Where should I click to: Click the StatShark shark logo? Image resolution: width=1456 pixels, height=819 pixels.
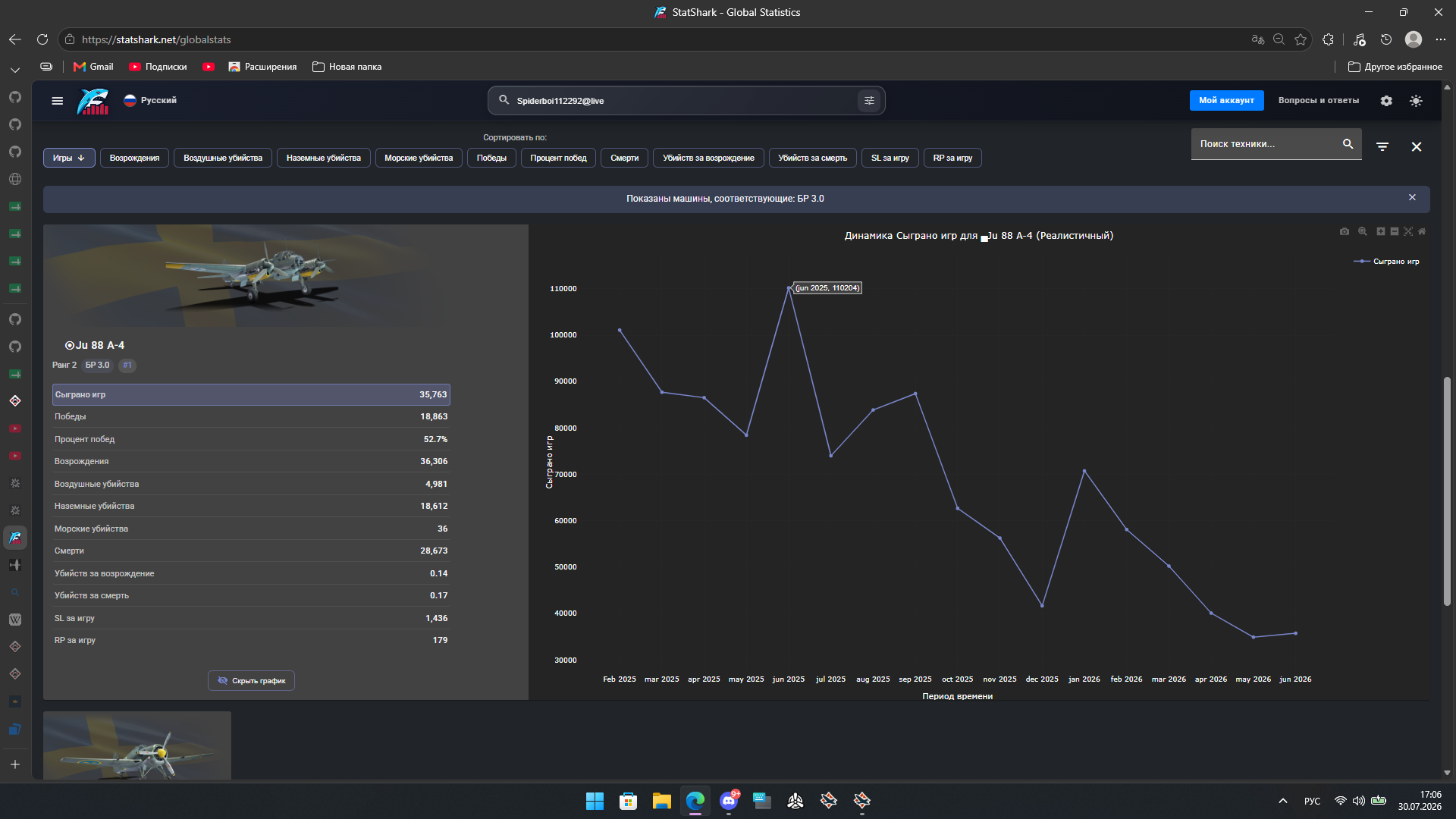pyautogui.click(x=93, y=101)
